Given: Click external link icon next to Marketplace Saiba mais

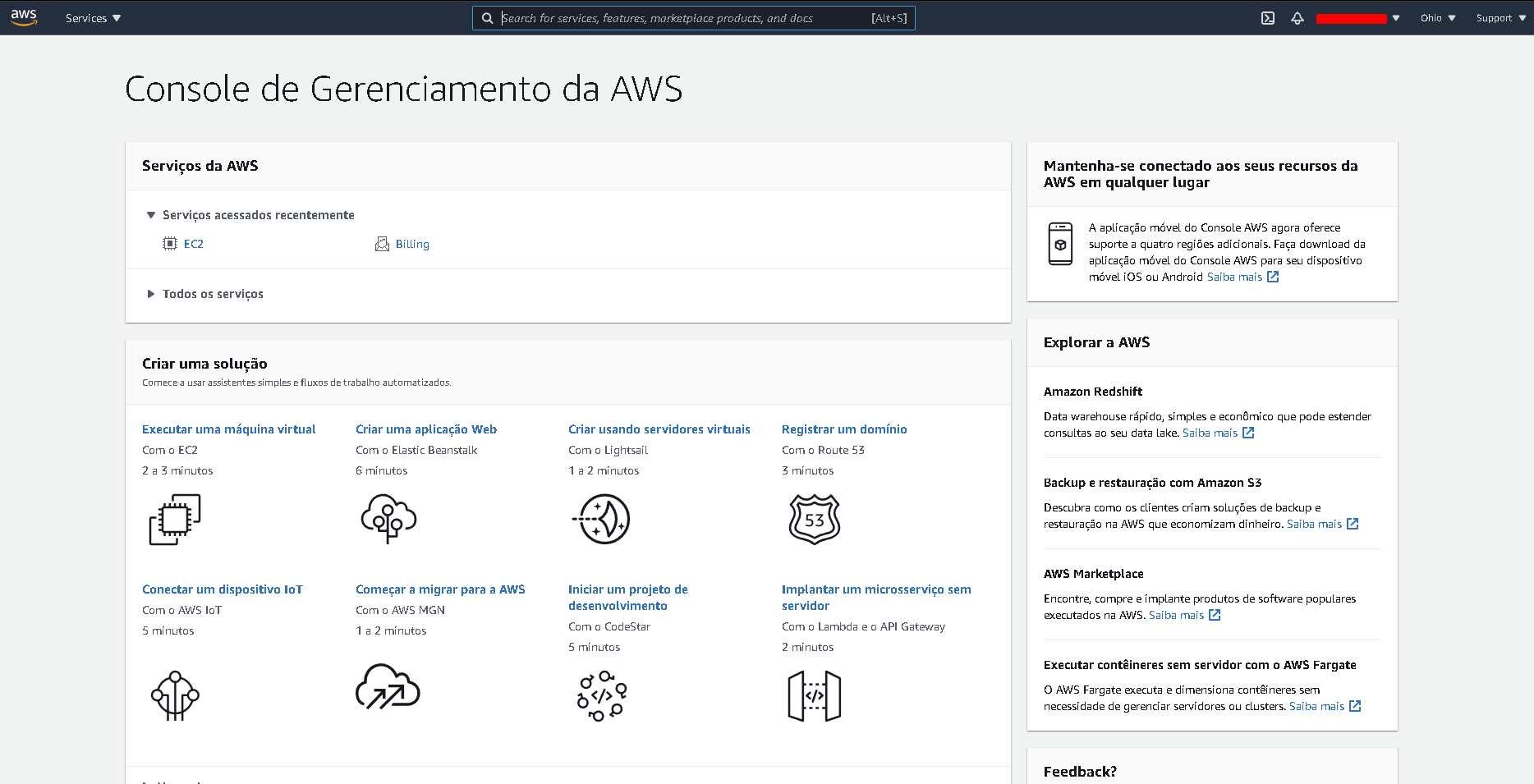Looking at the screenshot, I should [x=1215, y=615].
